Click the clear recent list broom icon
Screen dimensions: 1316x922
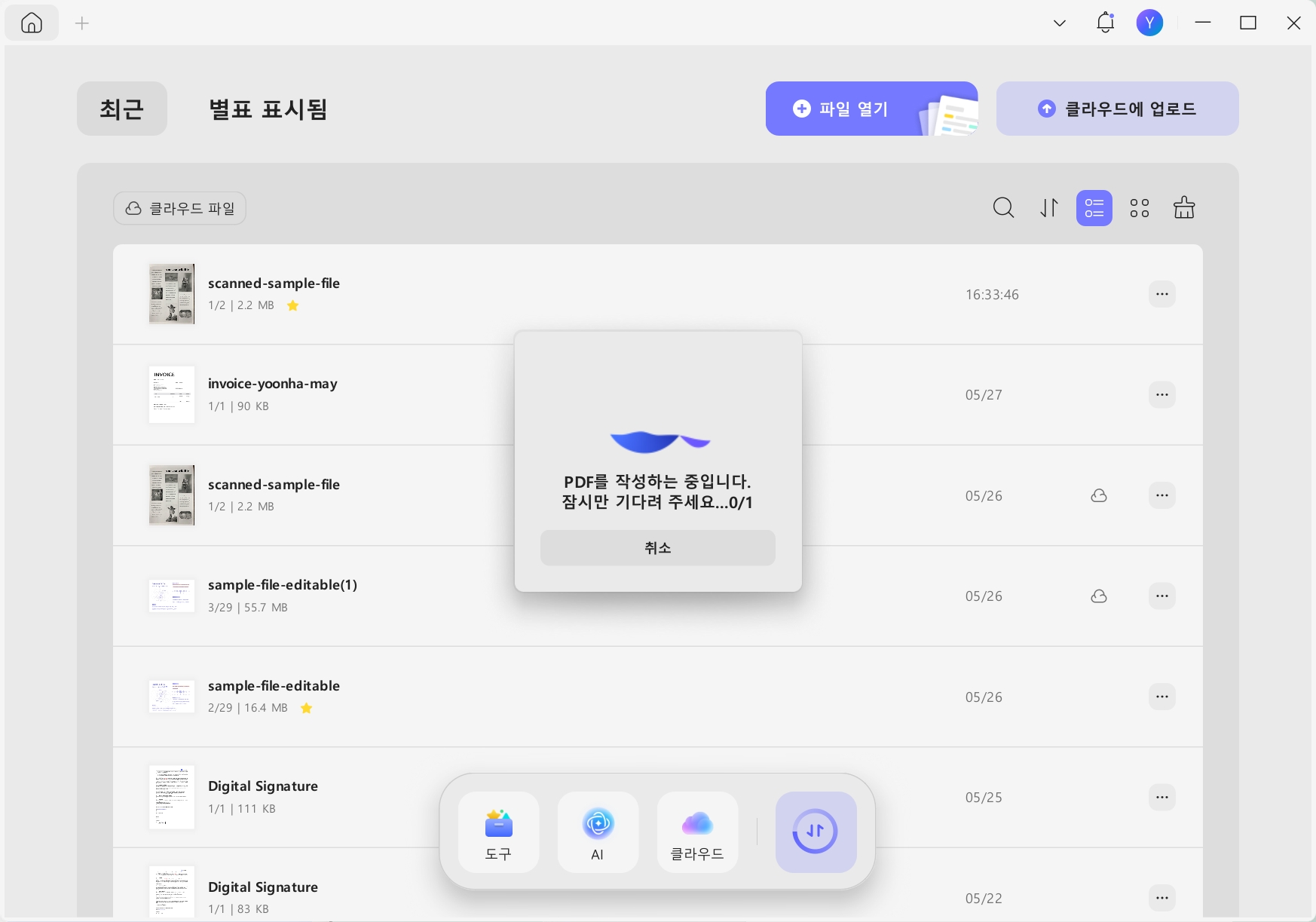[1184, 207]
